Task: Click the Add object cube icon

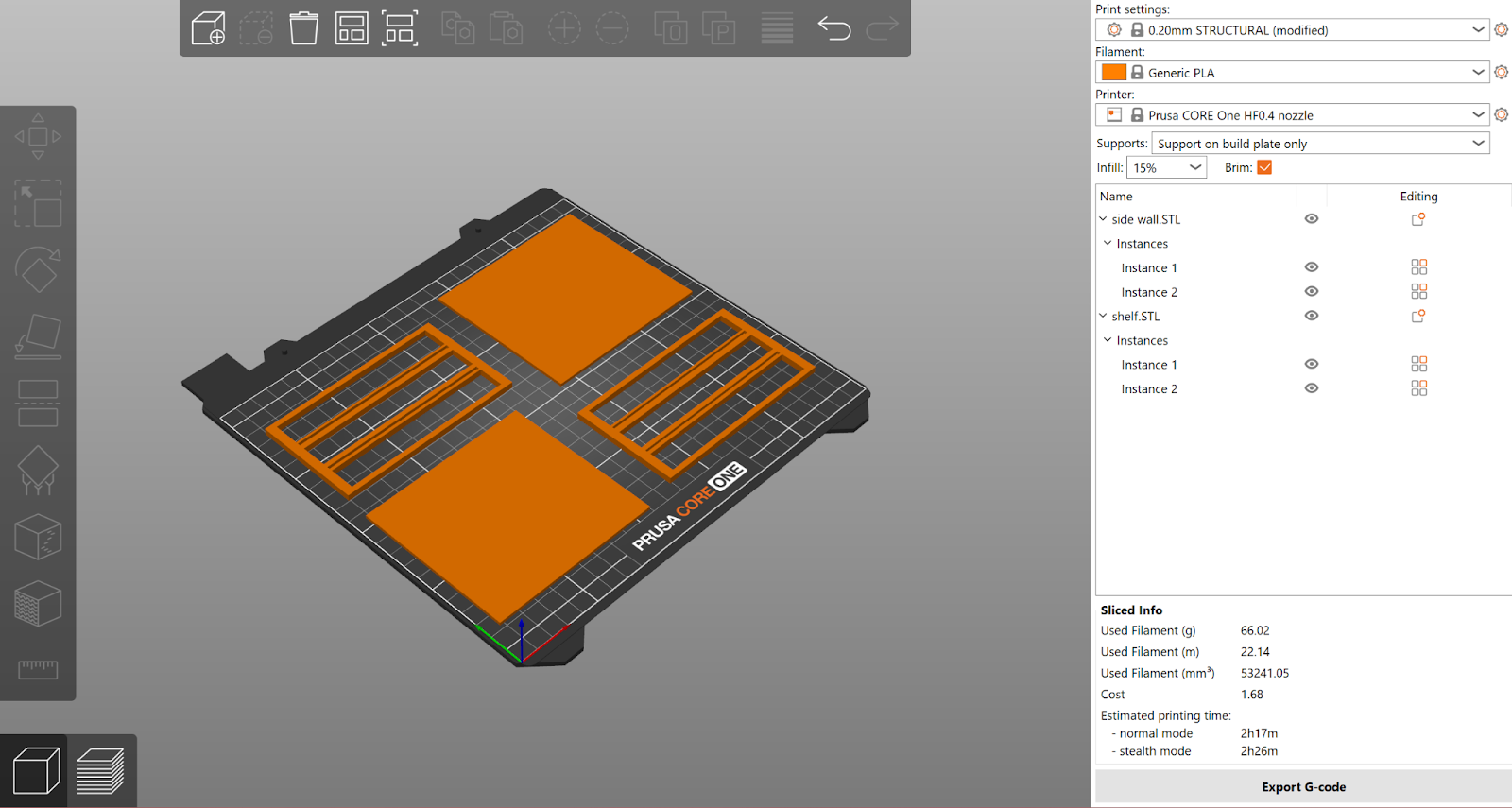Action: pos(208,28)
